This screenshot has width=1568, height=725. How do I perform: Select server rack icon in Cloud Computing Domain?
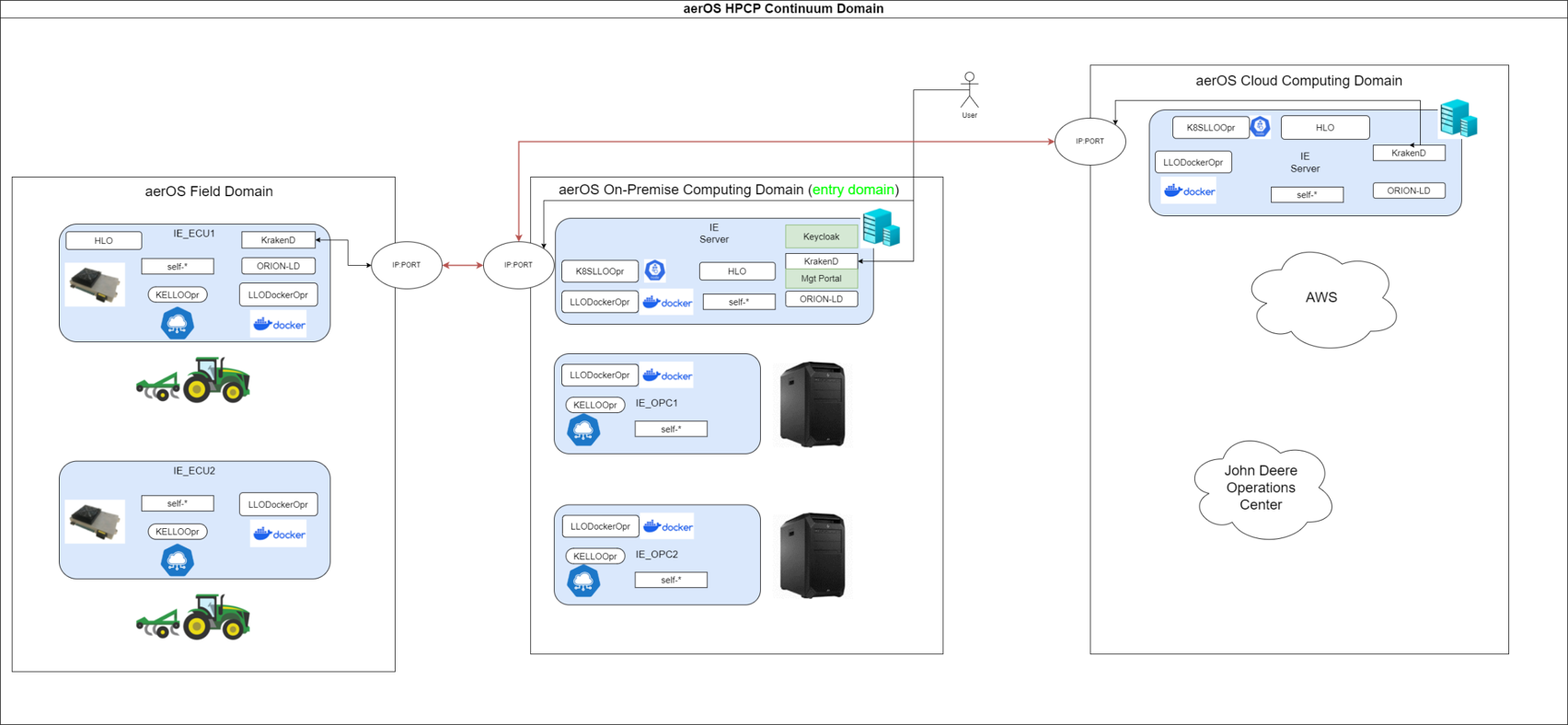pos(1458,120)
